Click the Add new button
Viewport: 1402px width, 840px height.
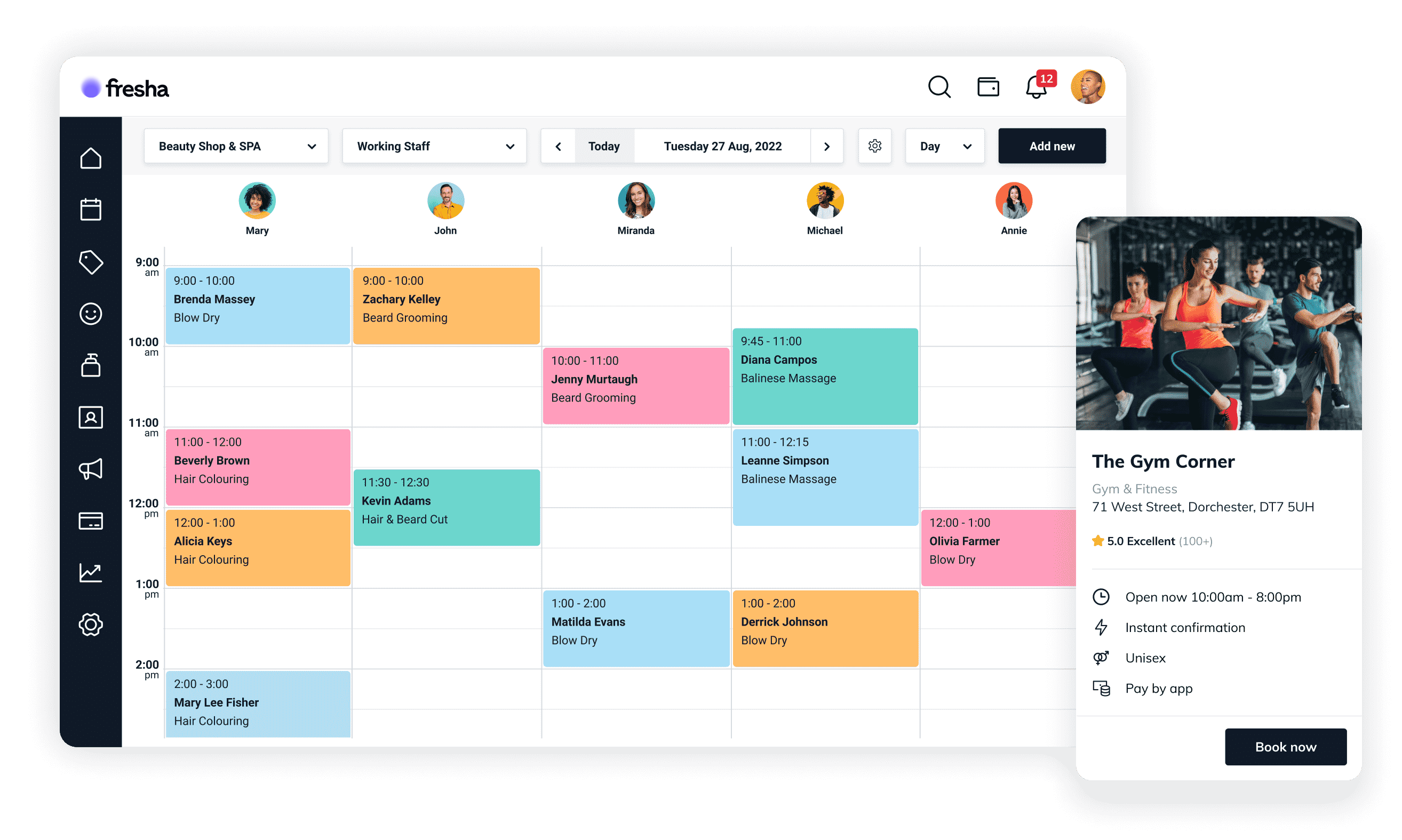point(1052,146)
